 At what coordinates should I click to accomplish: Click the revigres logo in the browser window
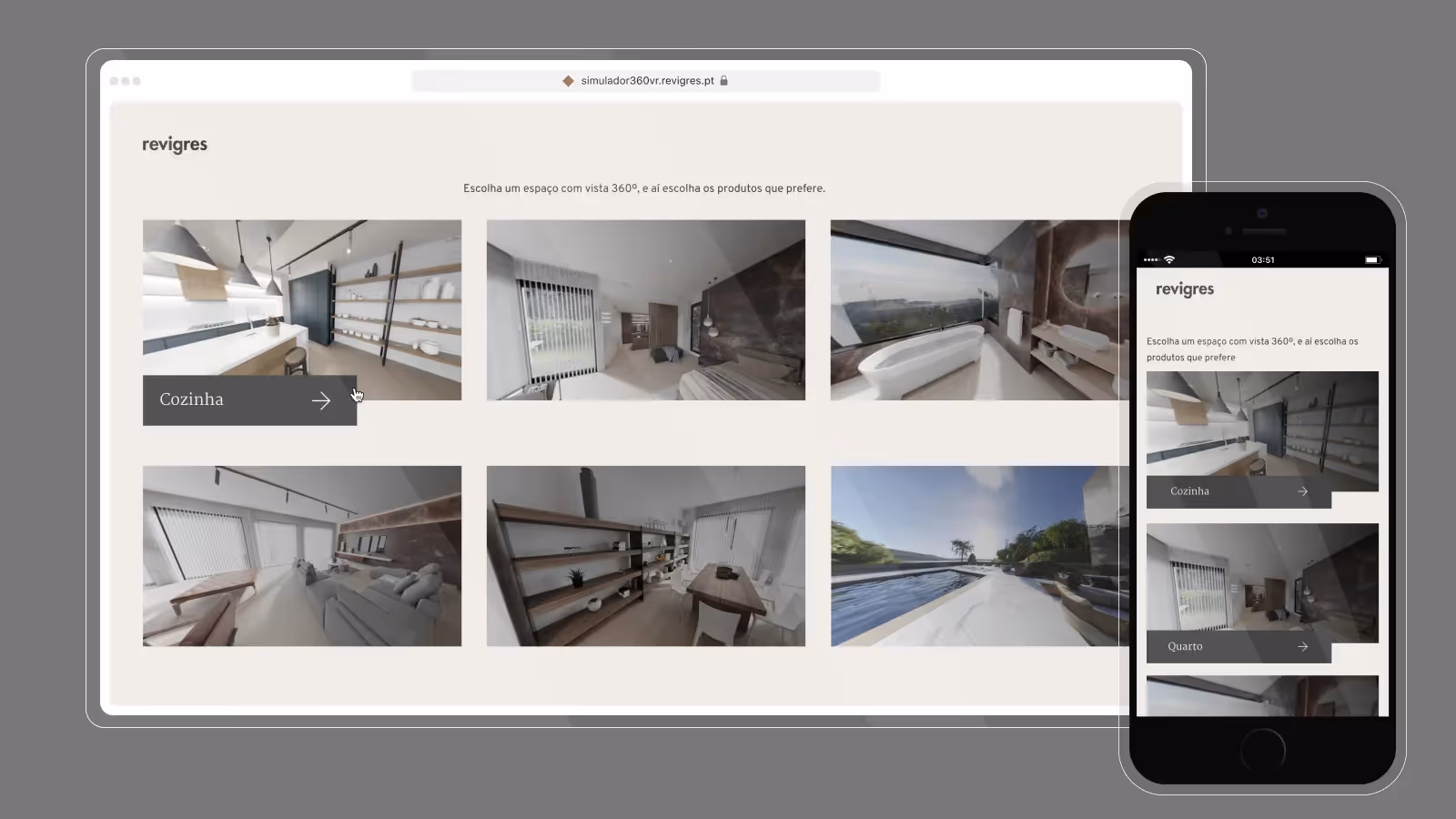(175, 145)
